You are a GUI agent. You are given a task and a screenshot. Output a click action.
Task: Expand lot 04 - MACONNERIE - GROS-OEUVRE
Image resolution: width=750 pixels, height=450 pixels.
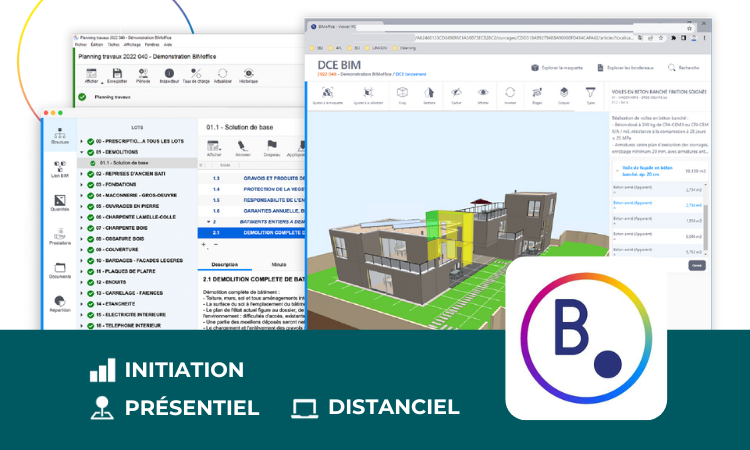point(82,196)
